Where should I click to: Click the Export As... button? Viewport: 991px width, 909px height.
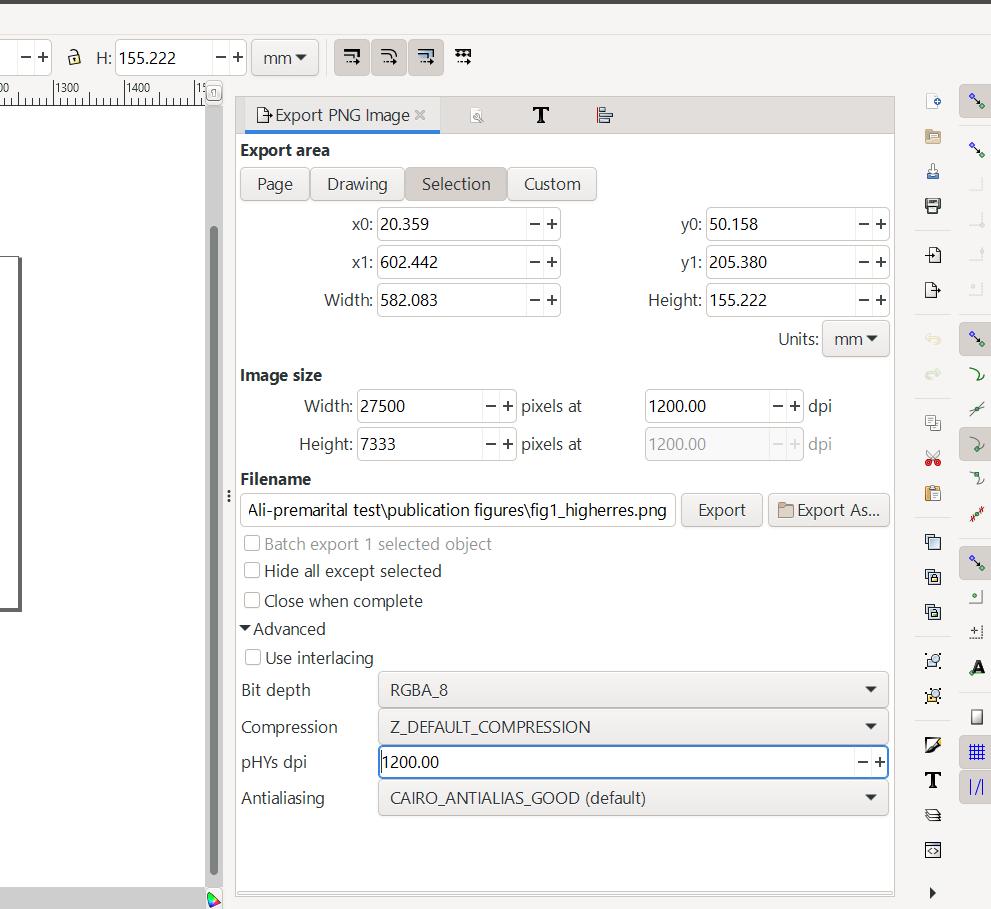[x=828, y=510]
